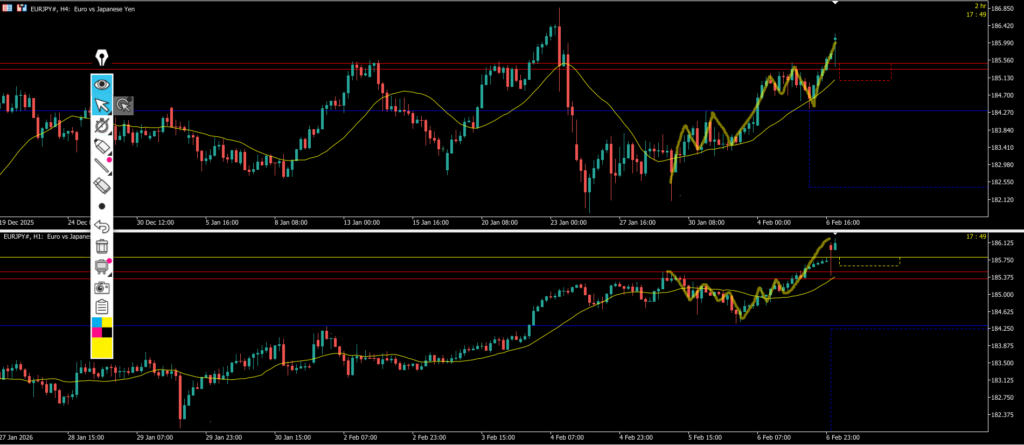Click the black dot brush size button
The image size is (1024, 445).
101,206
